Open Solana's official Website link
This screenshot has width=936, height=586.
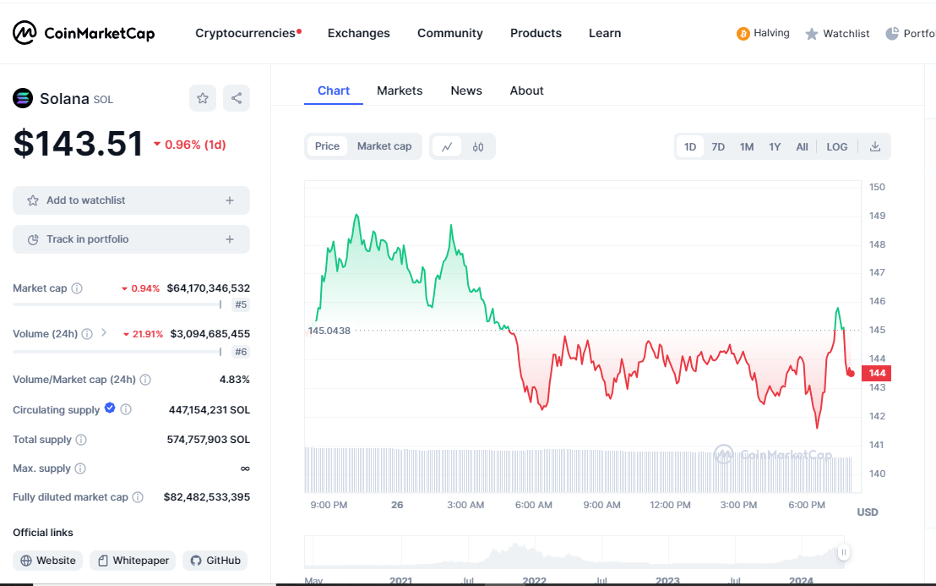coord(48,560)
